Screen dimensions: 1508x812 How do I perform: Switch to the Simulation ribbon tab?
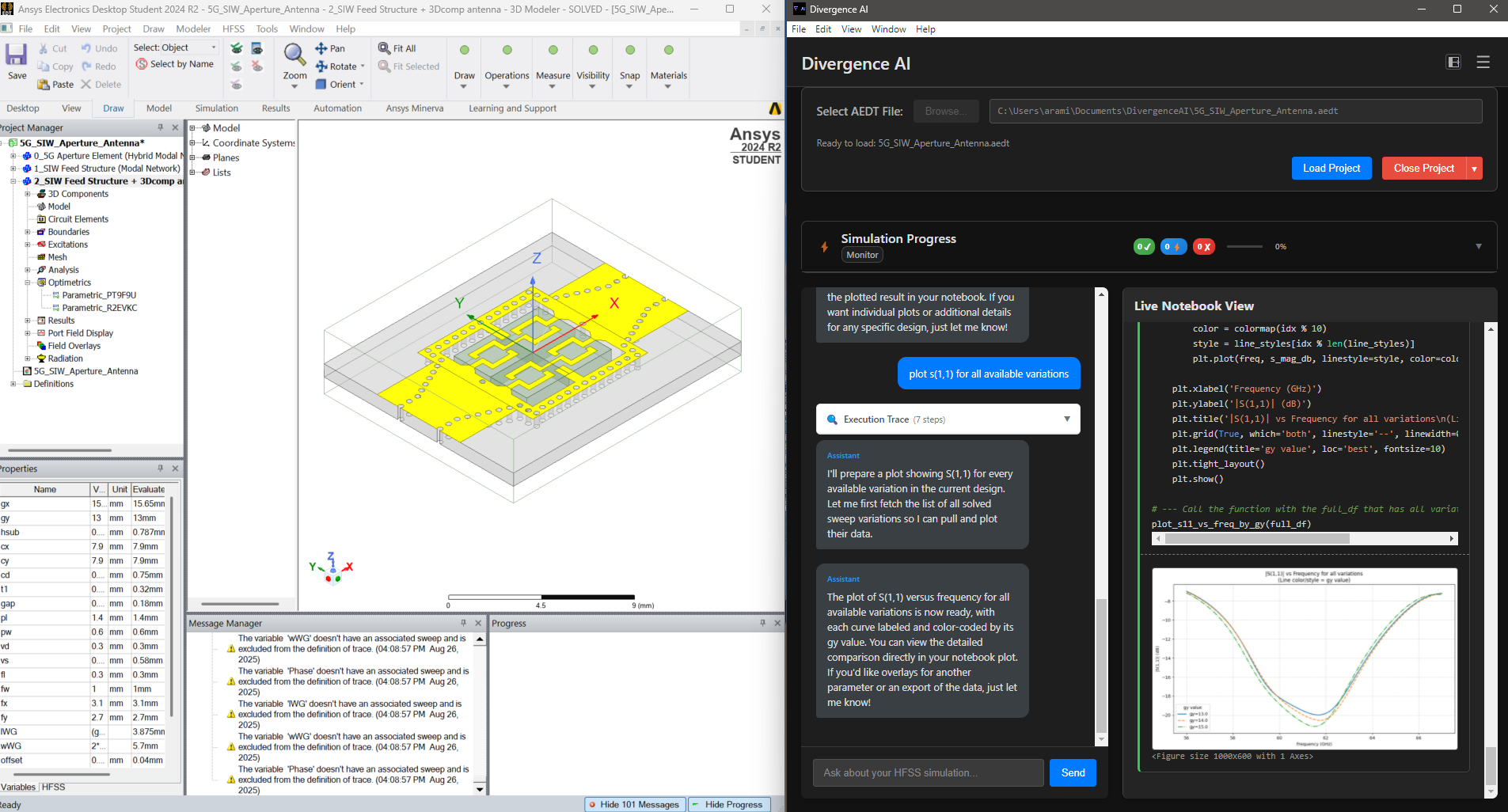[216, 108]
